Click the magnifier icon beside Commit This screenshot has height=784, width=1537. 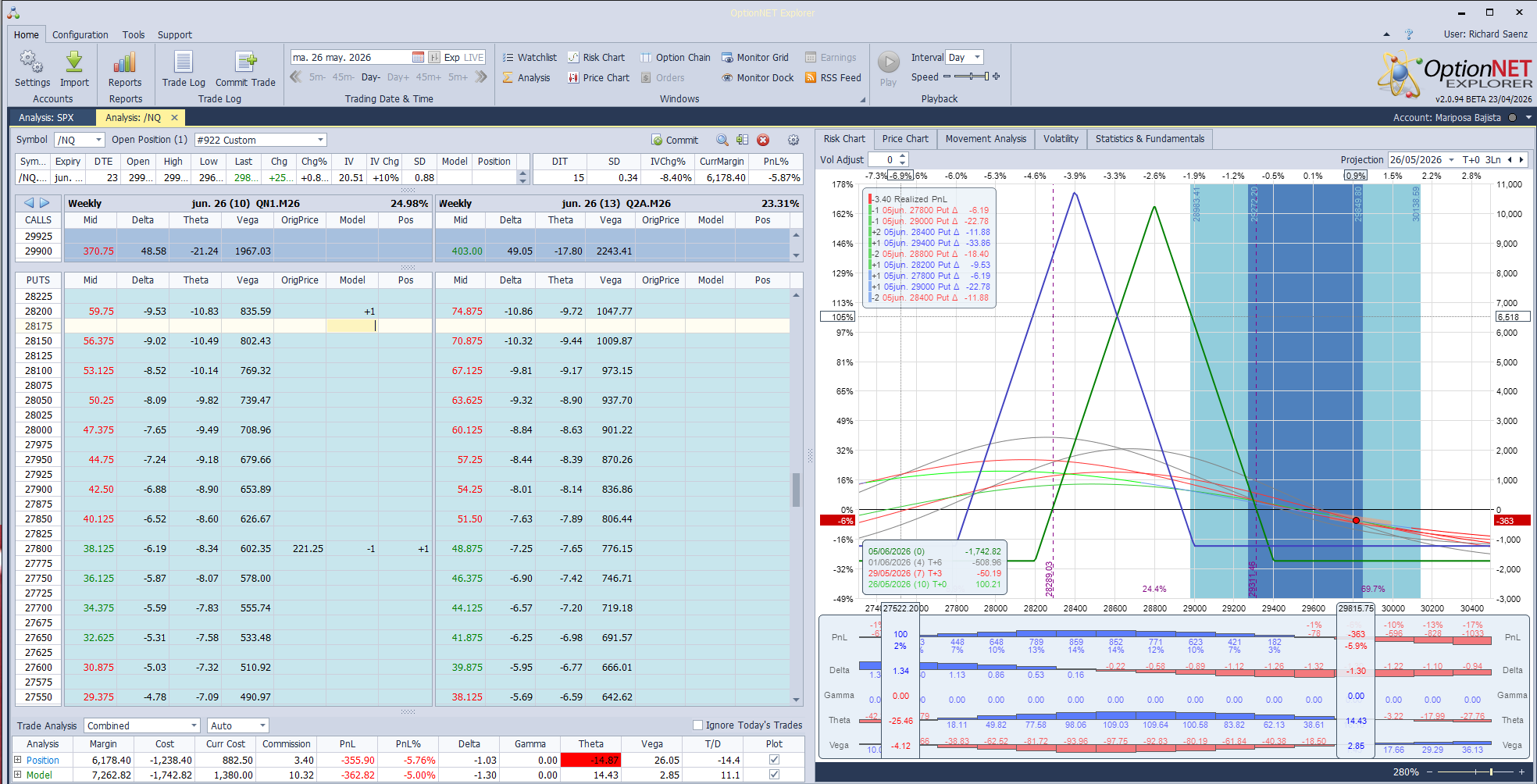(x=722, y=140)
